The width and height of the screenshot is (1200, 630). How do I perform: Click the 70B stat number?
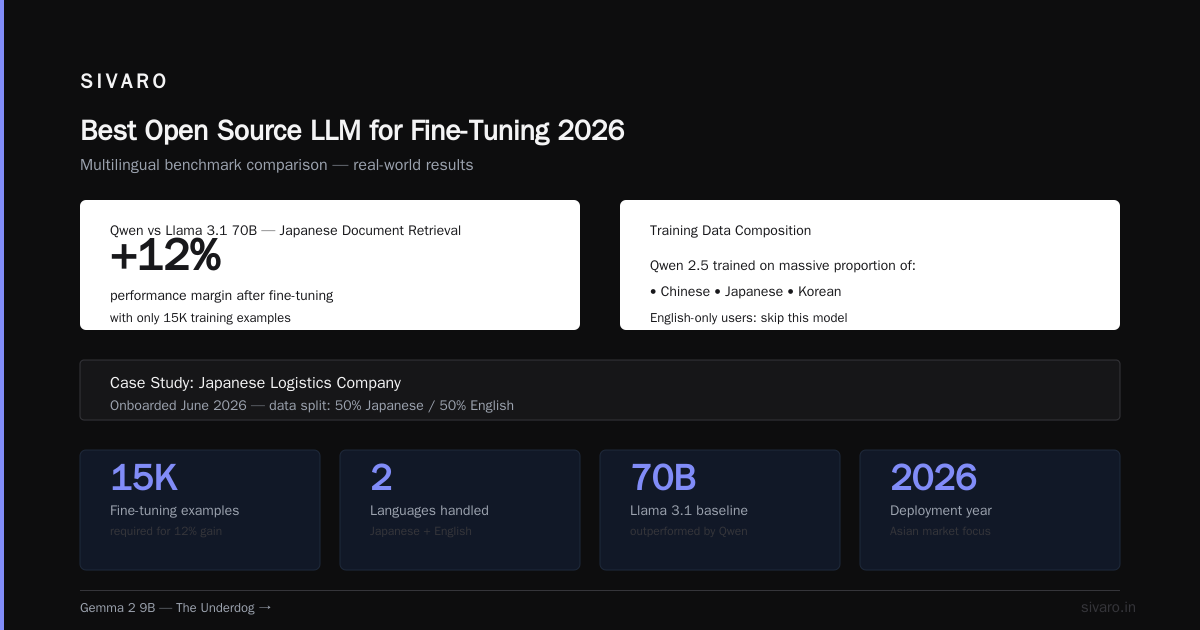(663, 478)
